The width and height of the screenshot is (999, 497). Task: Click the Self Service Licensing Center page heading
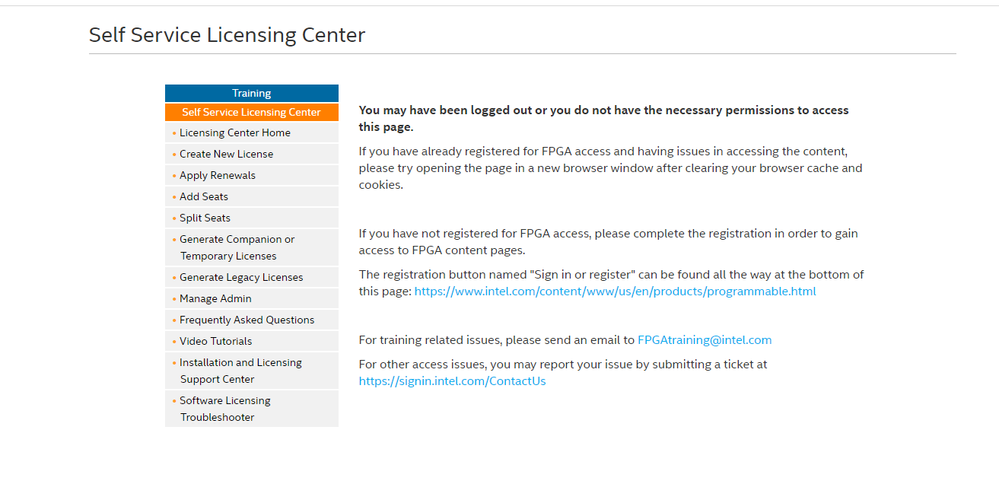coord(227,35)
